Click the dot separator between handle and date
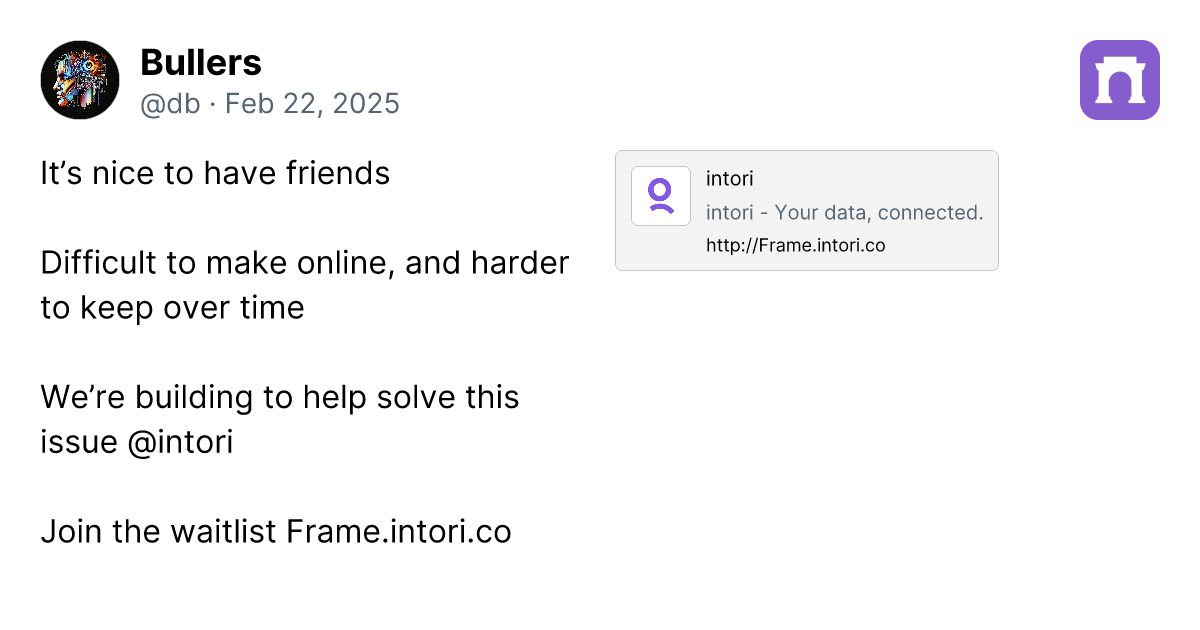Viewport: 1200px width, 630px height. tap(213, 104)
